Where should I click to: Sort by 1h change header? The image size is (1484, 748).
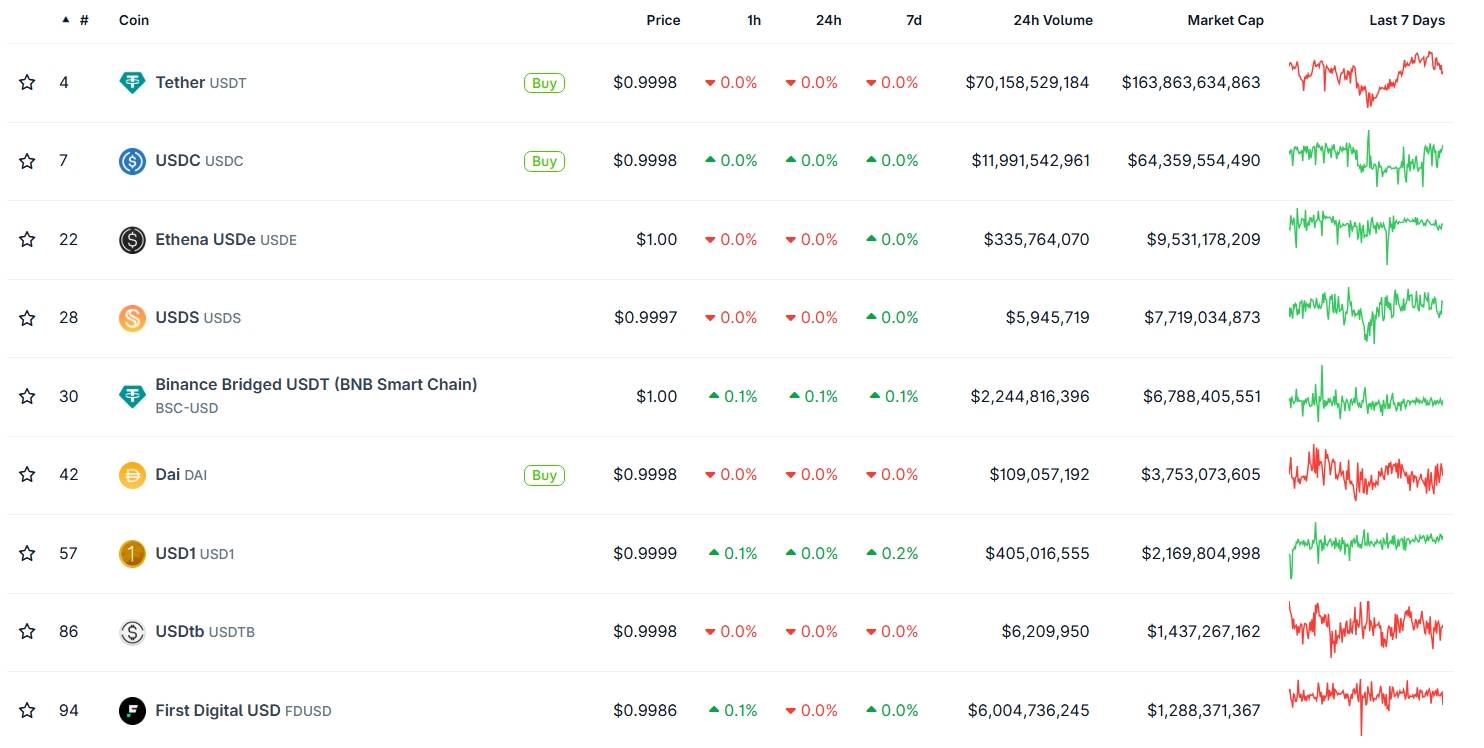click(x=754, y=20)
